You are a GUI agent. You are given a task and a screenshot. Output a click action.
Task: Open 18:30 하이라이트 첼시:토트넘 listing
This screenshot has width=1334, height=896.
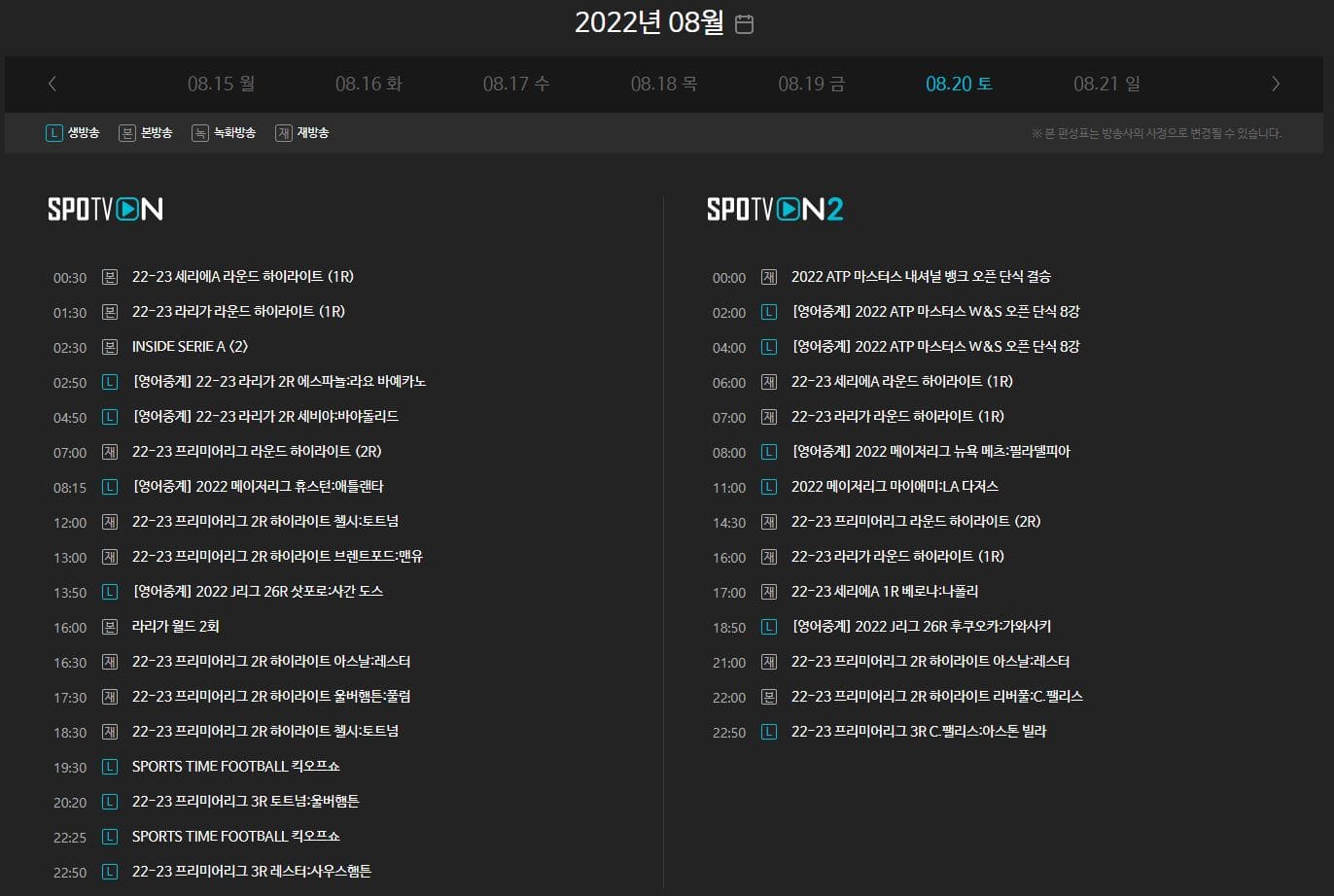(265, 732)
